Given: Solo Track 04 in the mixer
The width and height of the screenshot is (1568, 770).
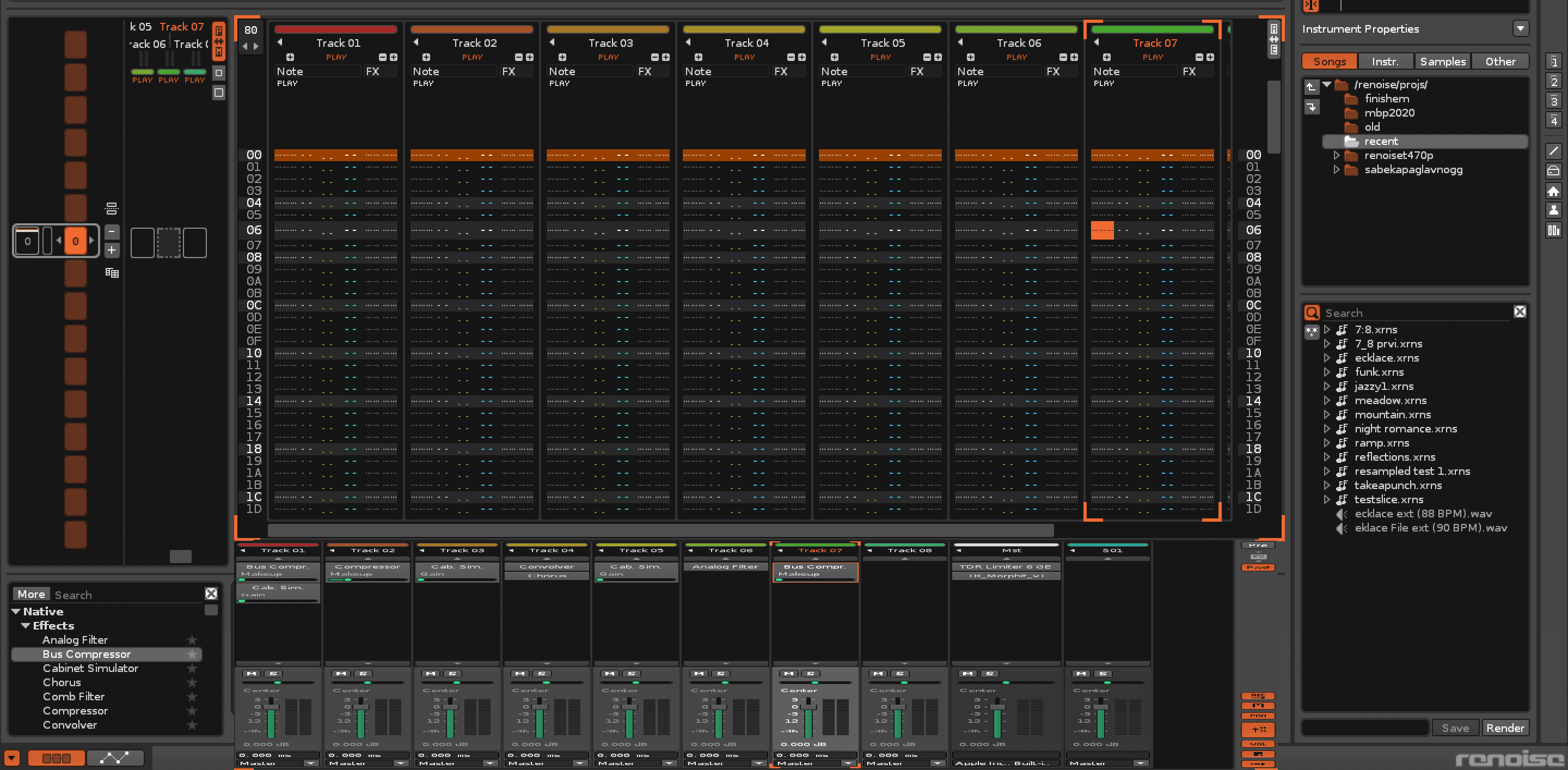Looking at the screenshot, I should click(542, 673).
